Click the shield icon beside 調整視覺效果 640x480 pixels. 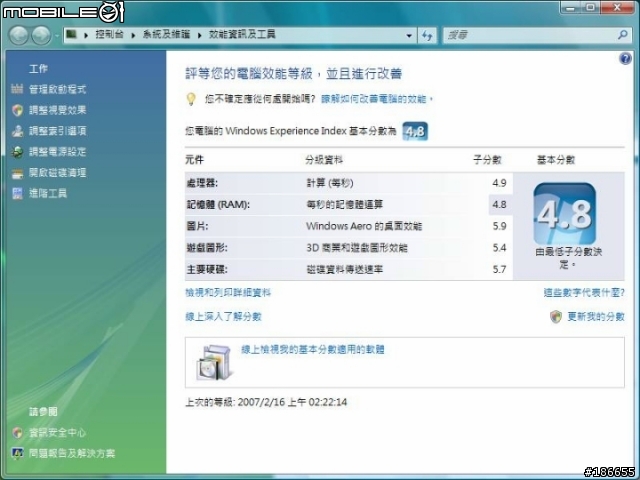pyautogui.click(x=17, y=110)
